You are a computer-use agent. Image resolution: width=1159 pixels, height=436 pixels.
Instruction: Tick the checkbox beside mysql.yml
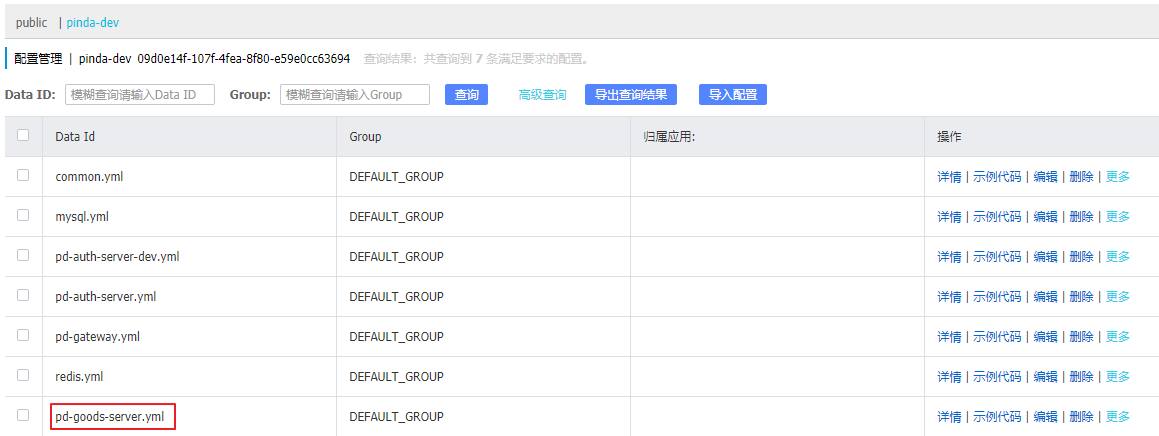pos(23,216)
